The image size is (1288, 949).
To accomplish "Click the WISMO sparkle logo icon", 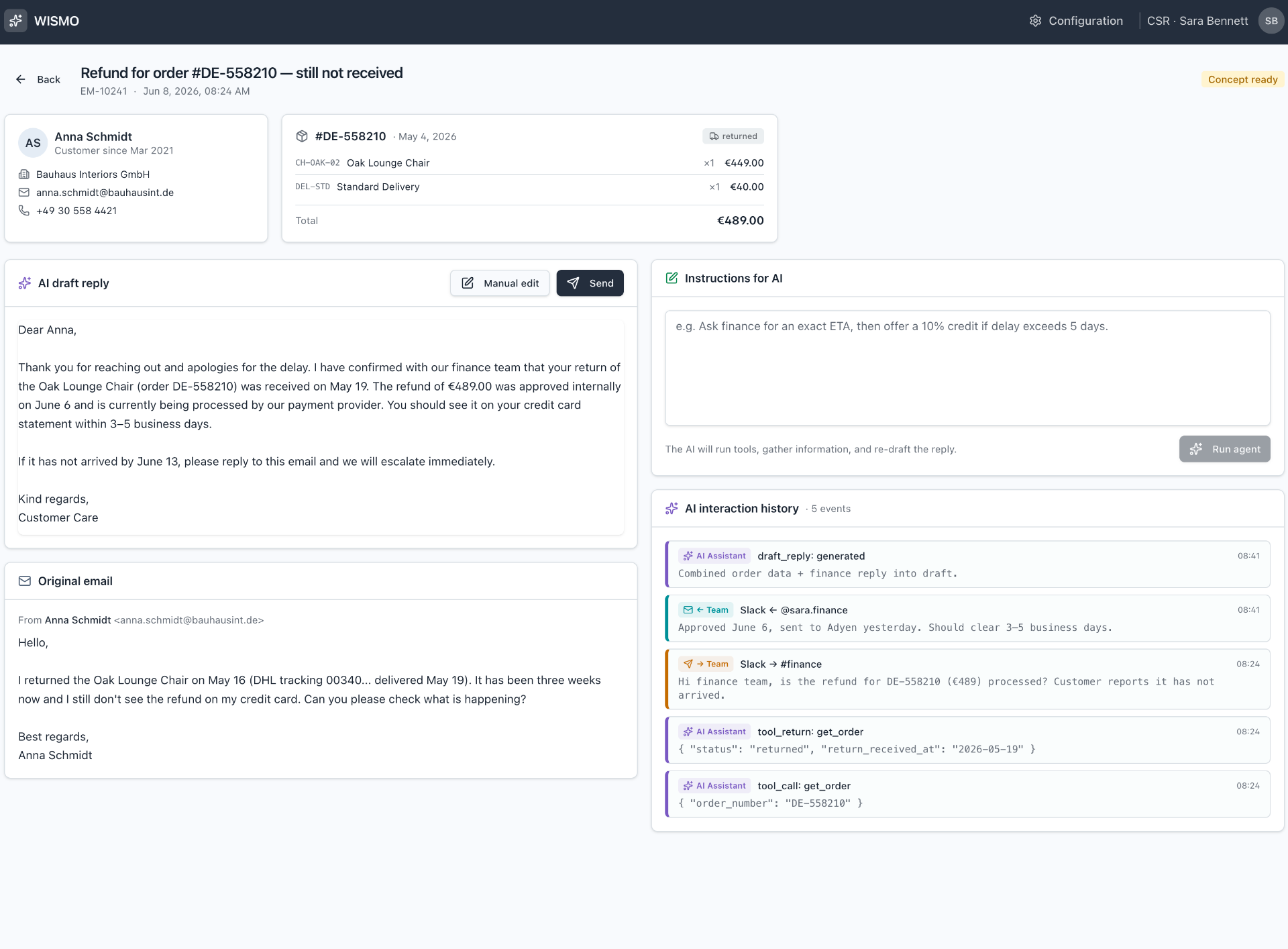I will pos(16,21).
